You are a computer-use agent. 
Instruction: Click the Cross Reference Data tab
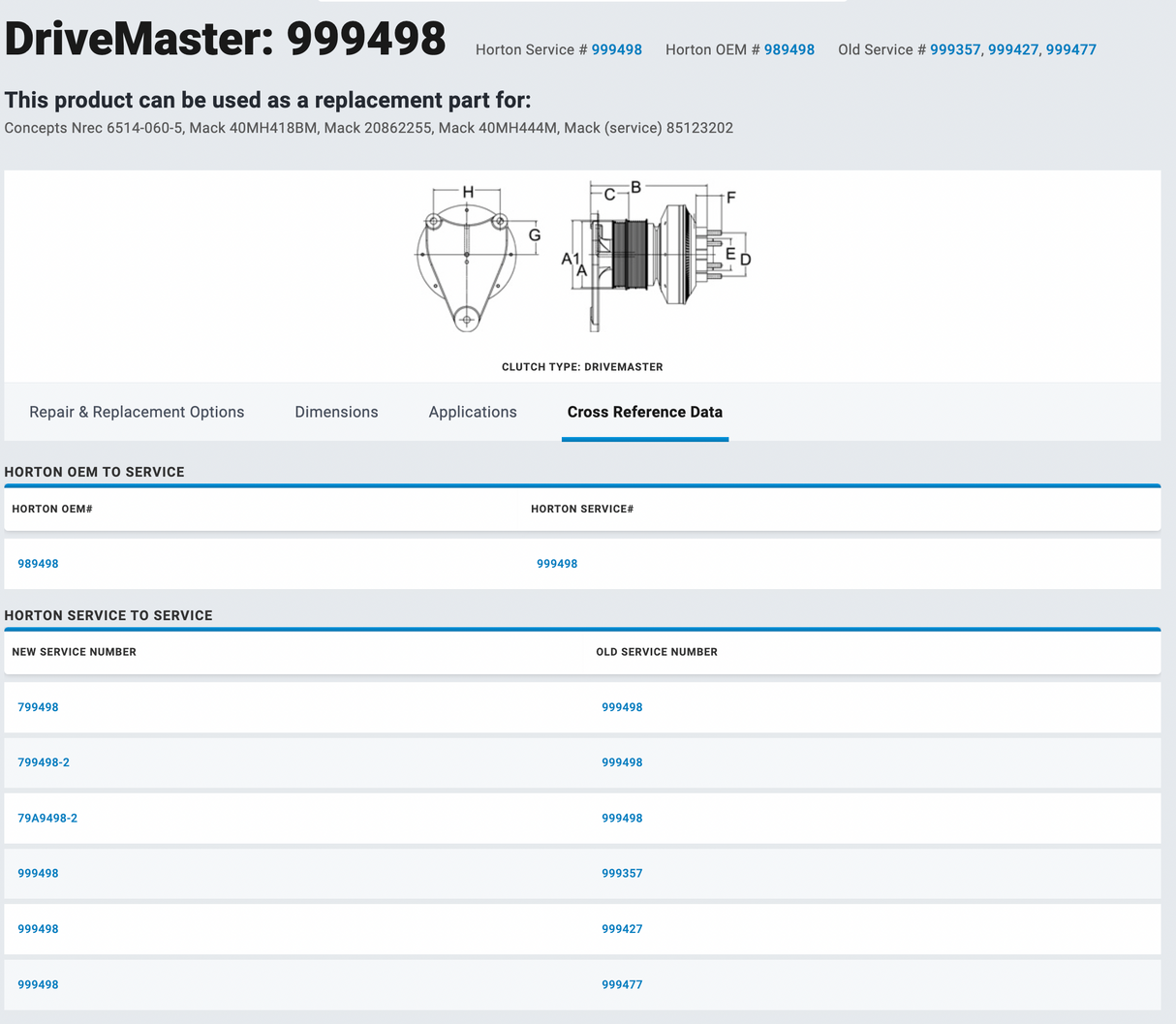[x=644, y=412]
